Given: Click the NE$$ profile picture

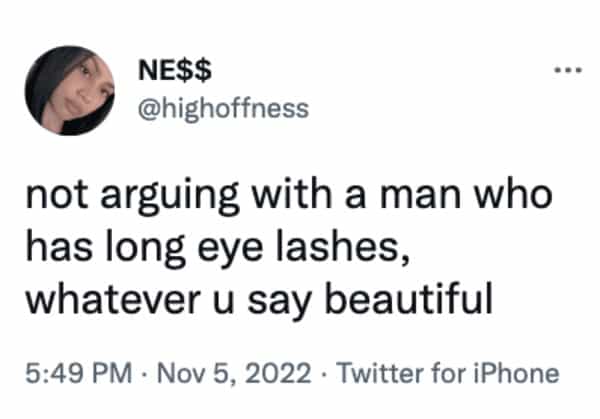Looking at the screenshot, I should (x=65, y=89).
